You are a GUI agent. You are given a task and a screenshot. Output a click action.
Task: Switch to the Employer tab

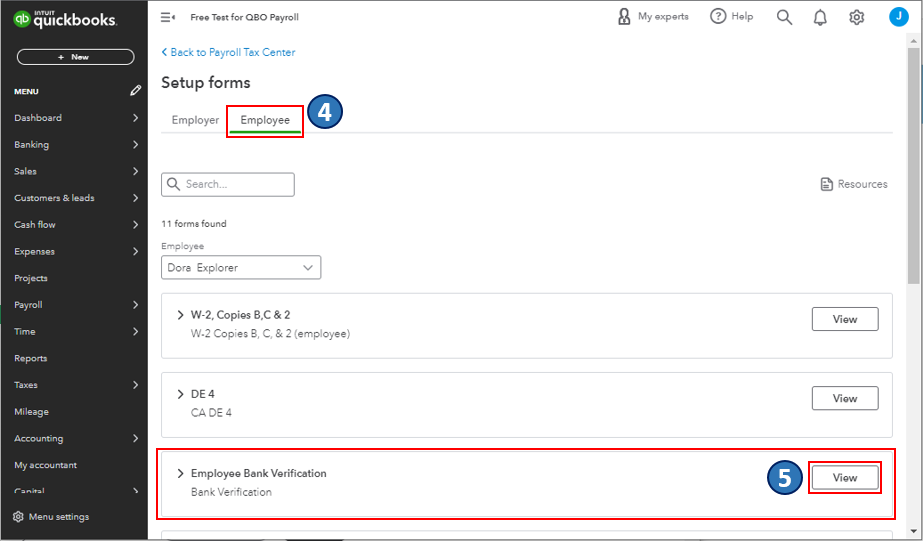195,120
